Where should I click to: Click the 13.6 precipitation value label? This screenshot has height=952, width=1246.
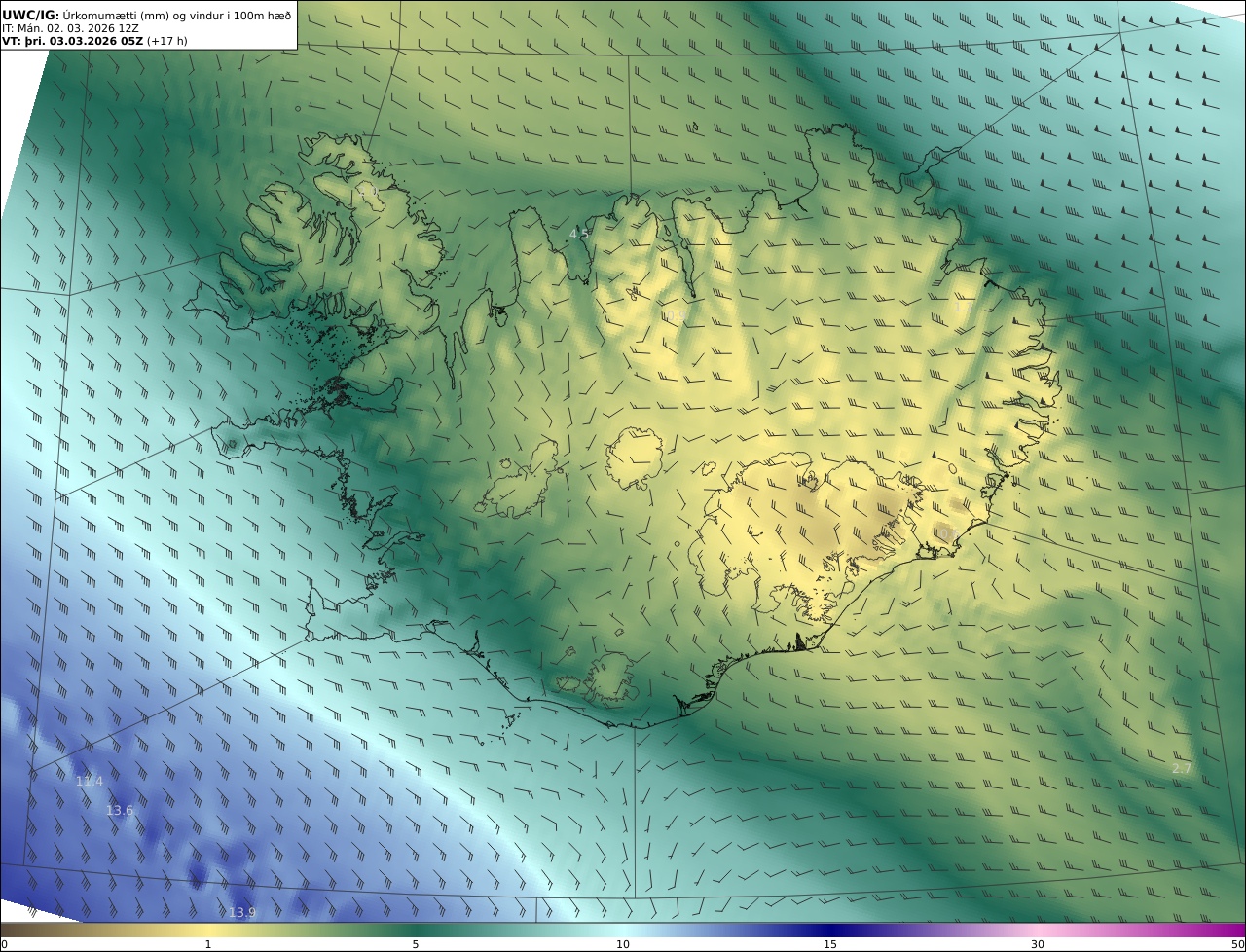click(x=120, y=810)
